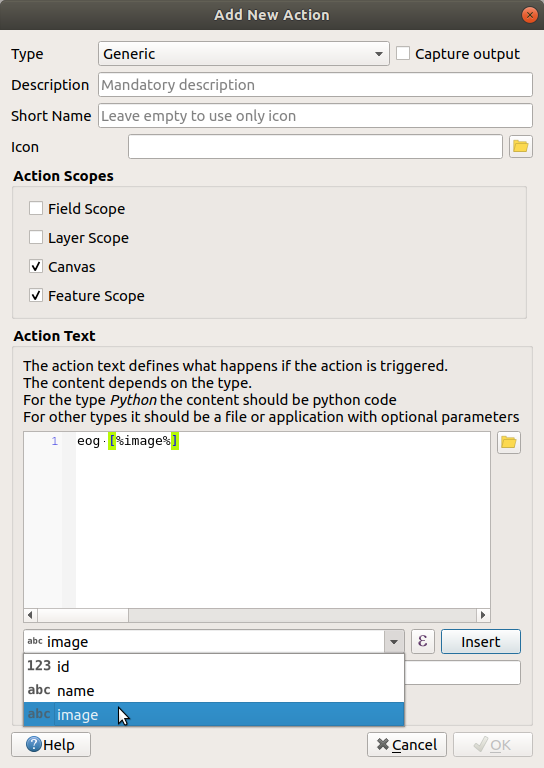Image resolution: width=544 pixels, height=768 pixels.
Task: Select the image field entry
Action: tap(214, 714)
